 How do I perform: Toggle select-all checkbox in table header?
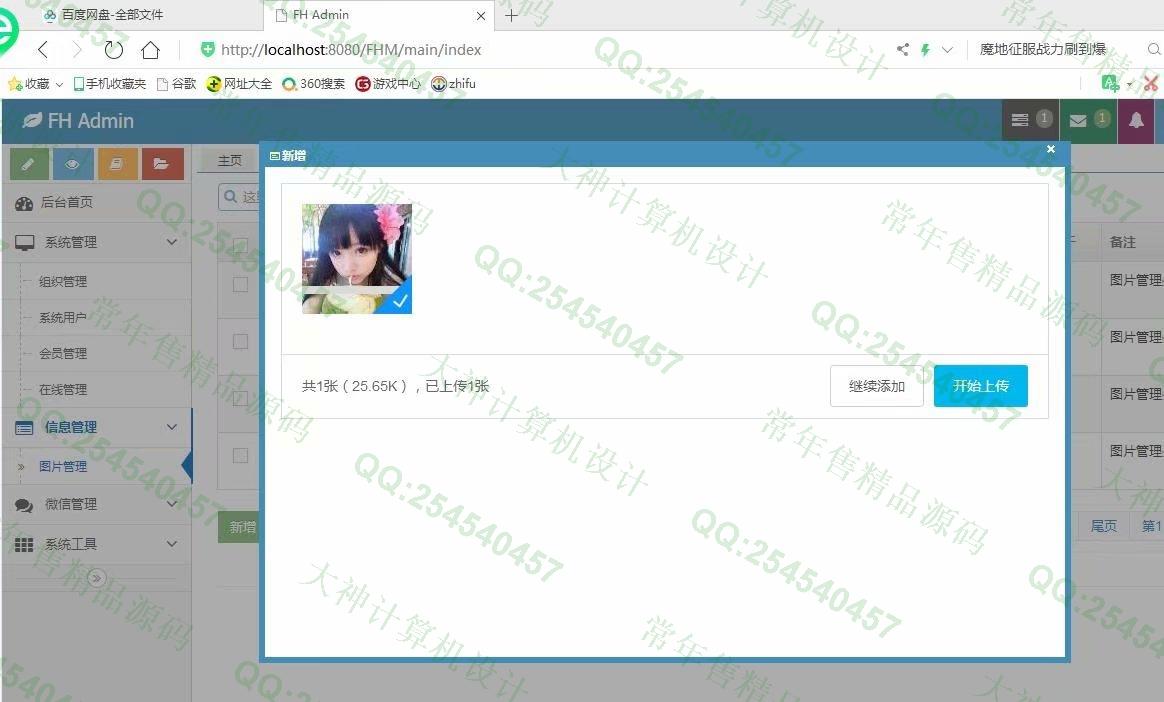pyautogui.click(x=241, y=246)
